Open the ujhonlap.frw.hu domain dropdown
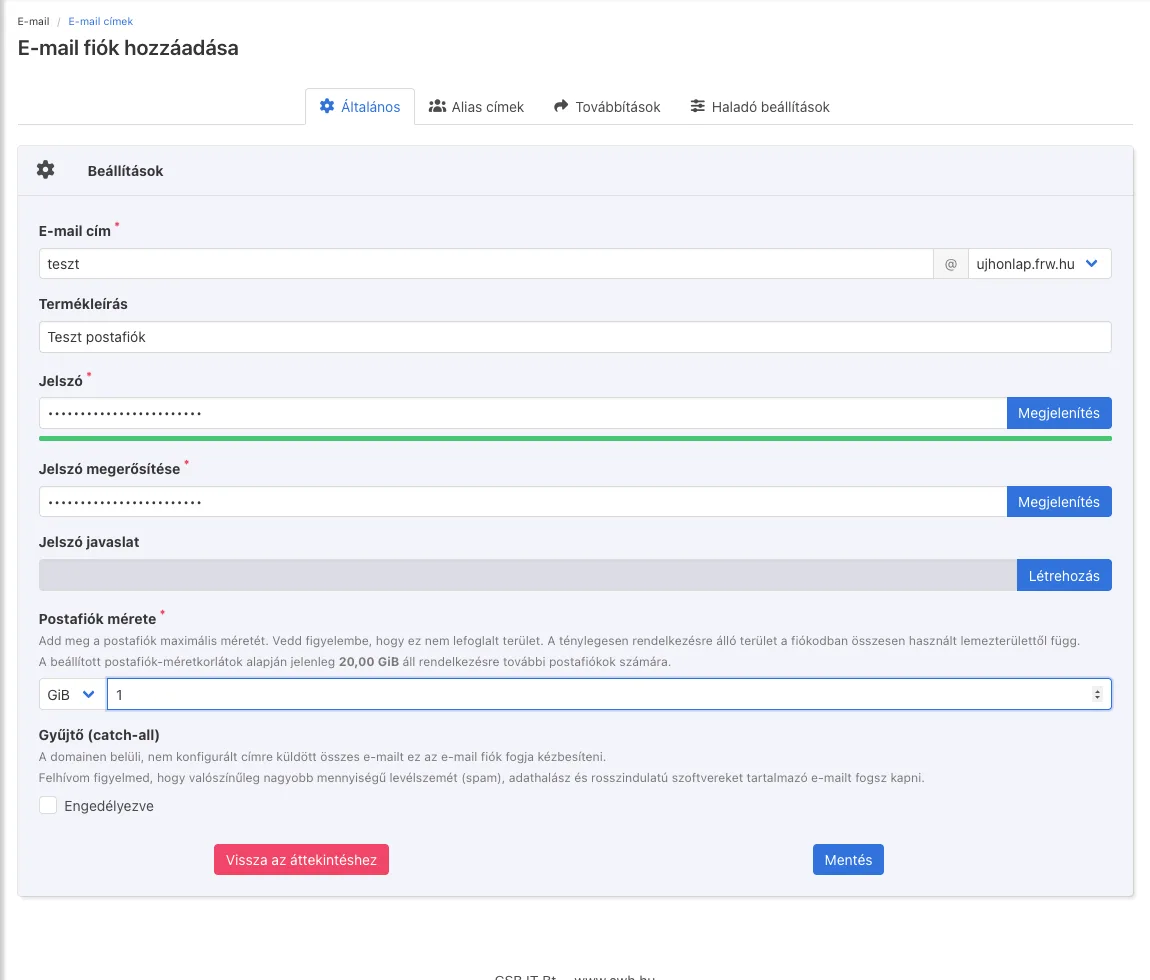 click(1039, 264)
